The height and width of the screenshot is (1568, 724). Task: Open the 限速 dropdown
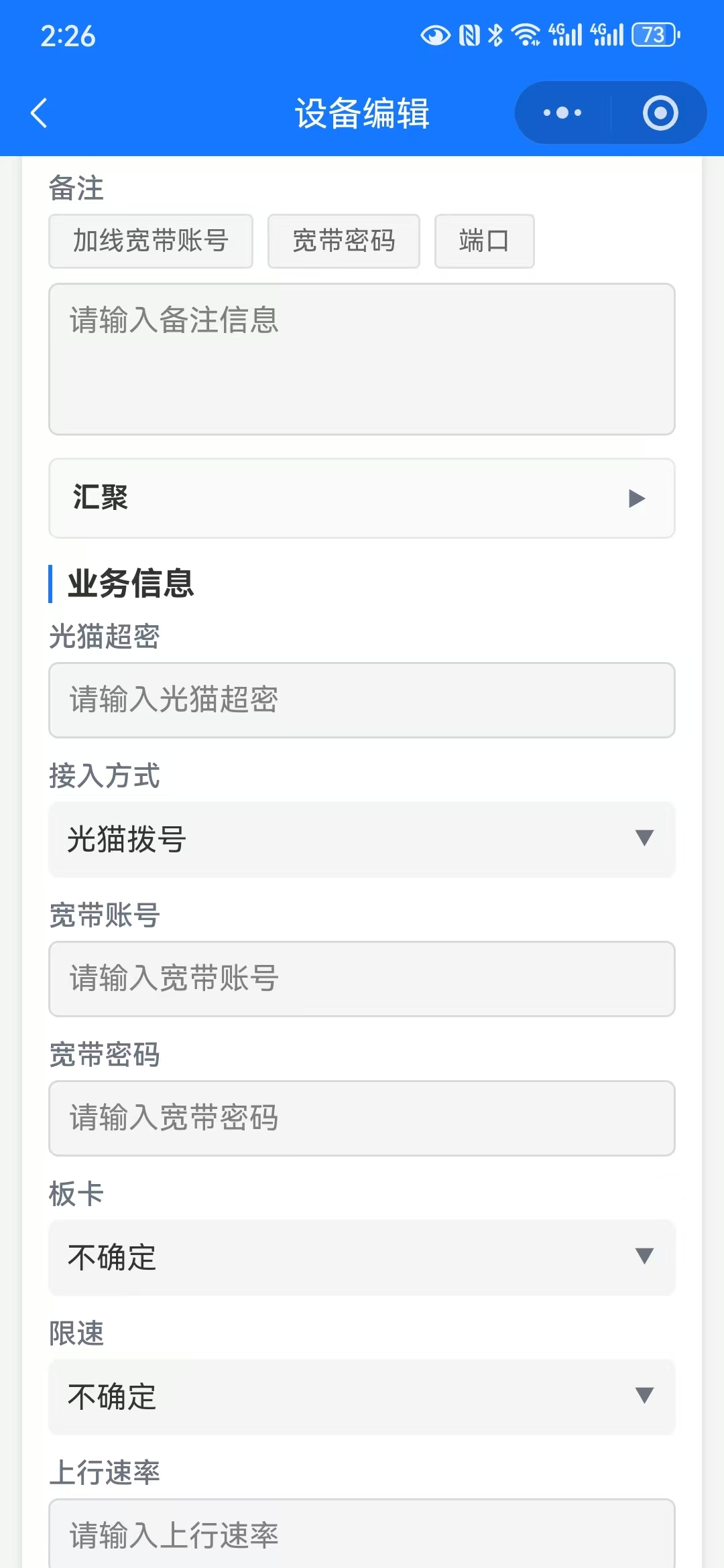tap(362, 1396)
